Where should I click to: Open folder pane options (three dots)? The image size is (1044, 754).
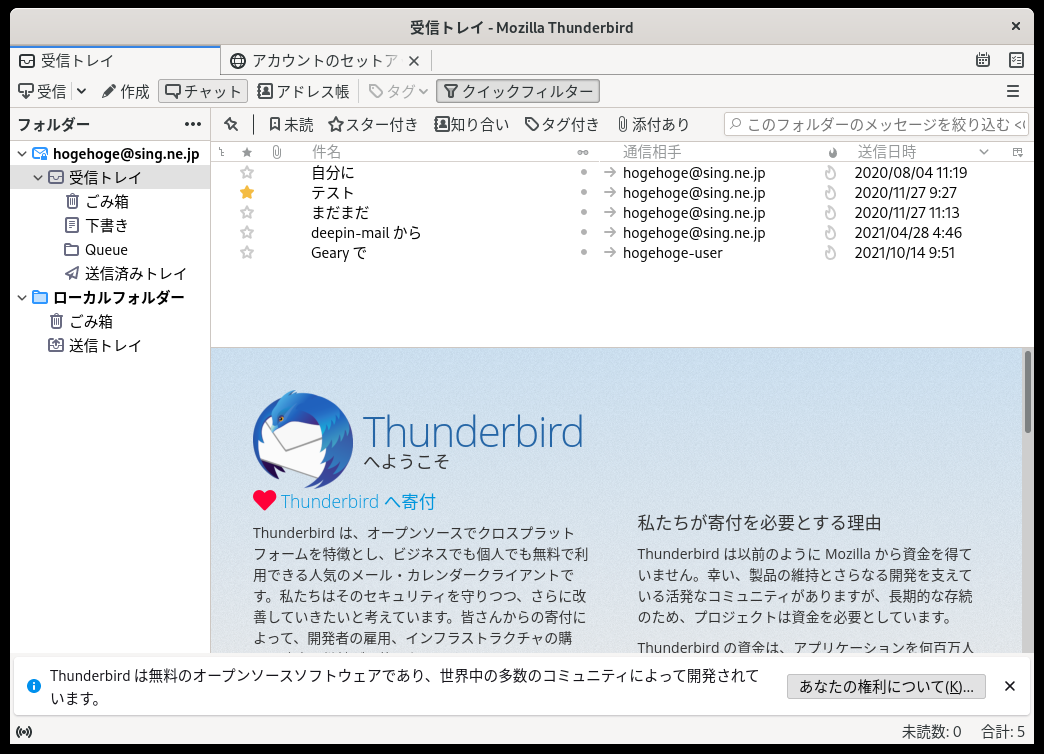193,125
